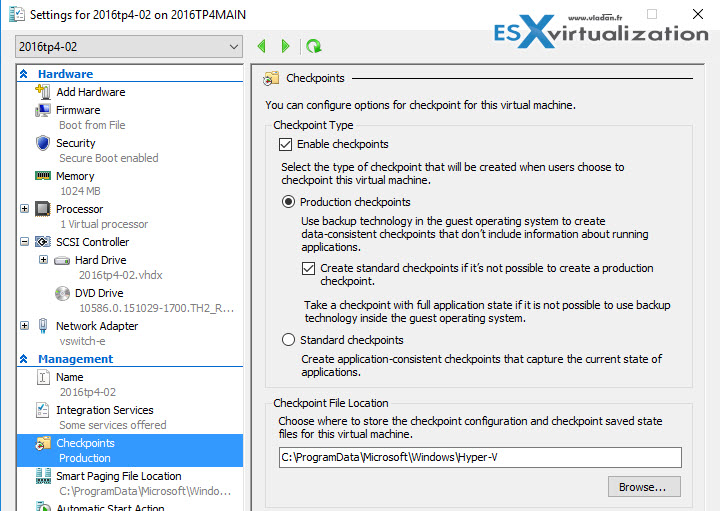The height and width of the screenshot is (511, 720).
Task: Click the Firmware monitor icon
Action: (43, 110)
